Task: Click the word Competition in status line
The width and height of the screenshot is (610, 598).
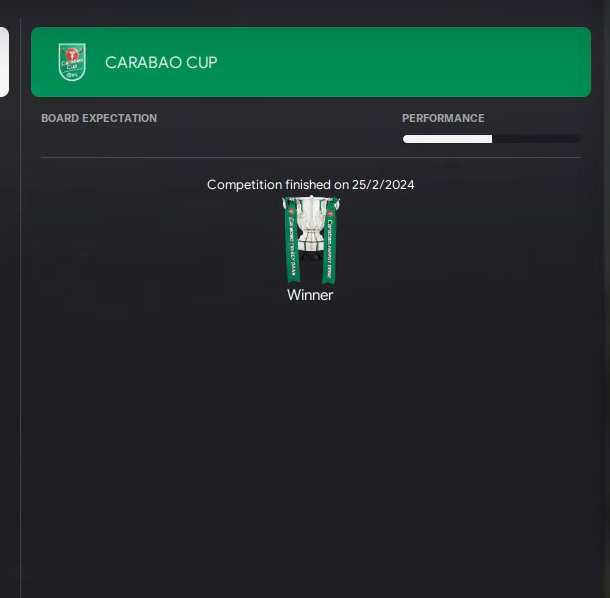Action: [x=244, y=184]
